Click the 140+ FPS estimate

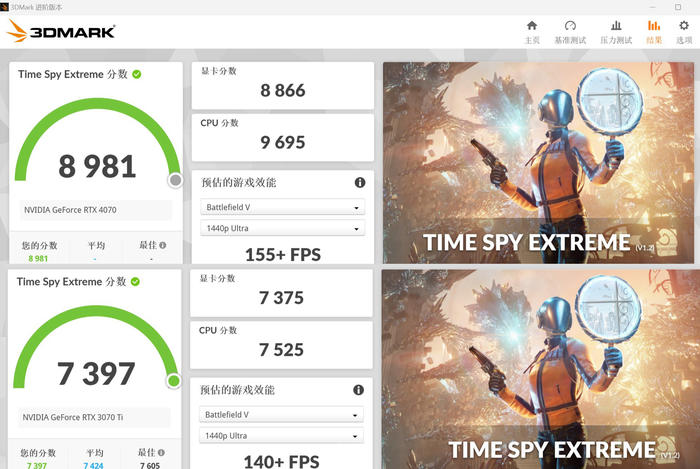(281, 461)
